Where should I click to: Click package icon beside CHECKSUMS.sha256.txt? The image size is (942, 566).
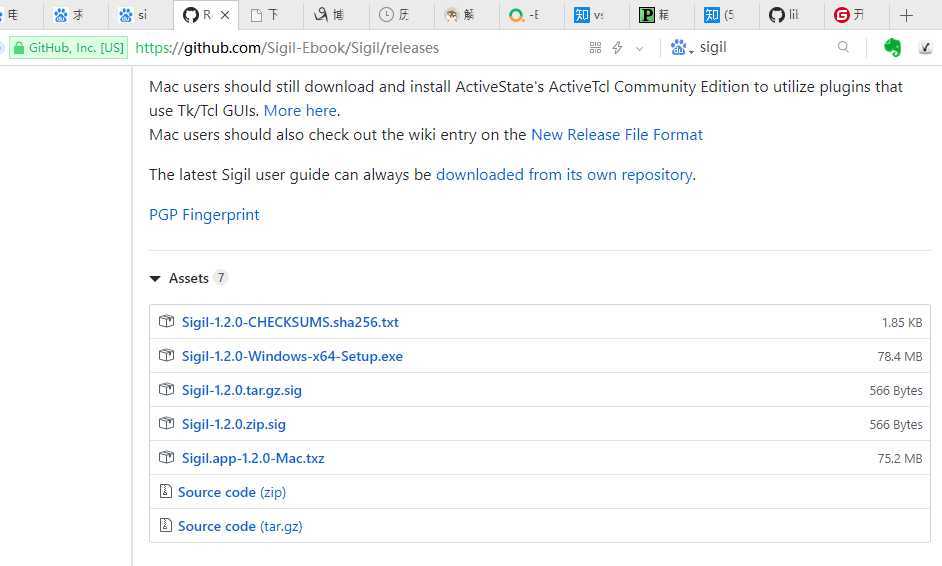166,321
